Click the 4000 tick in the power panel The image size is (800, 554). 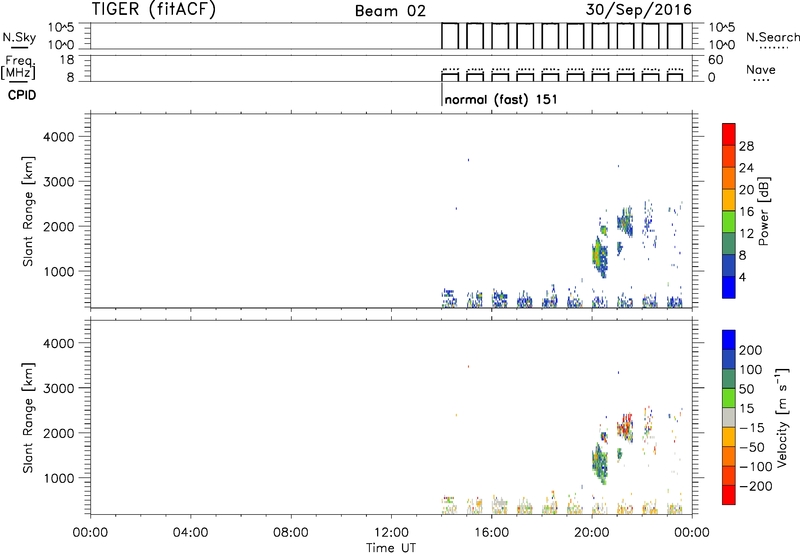[x=59, y=137]
